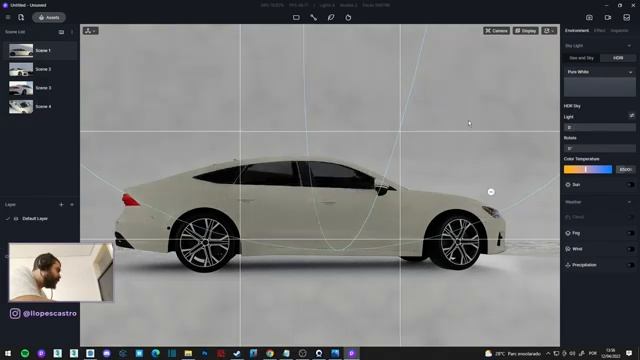Switch to the Effect tab
The width and height of the screenshot is (640, 360).
(600, 31)
